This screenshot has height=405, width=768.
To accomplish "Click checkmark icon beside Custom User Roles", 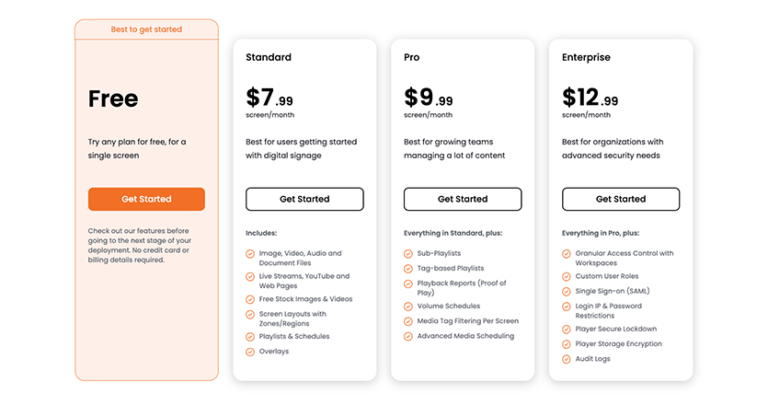I will (x=566, y=276).
